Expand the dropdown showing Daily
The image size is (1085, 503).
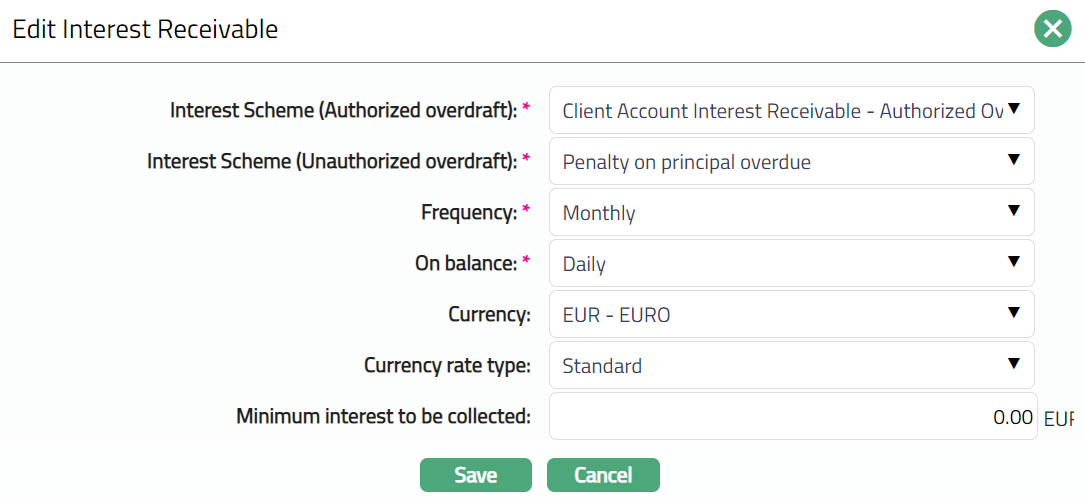[x=791, y=264]
